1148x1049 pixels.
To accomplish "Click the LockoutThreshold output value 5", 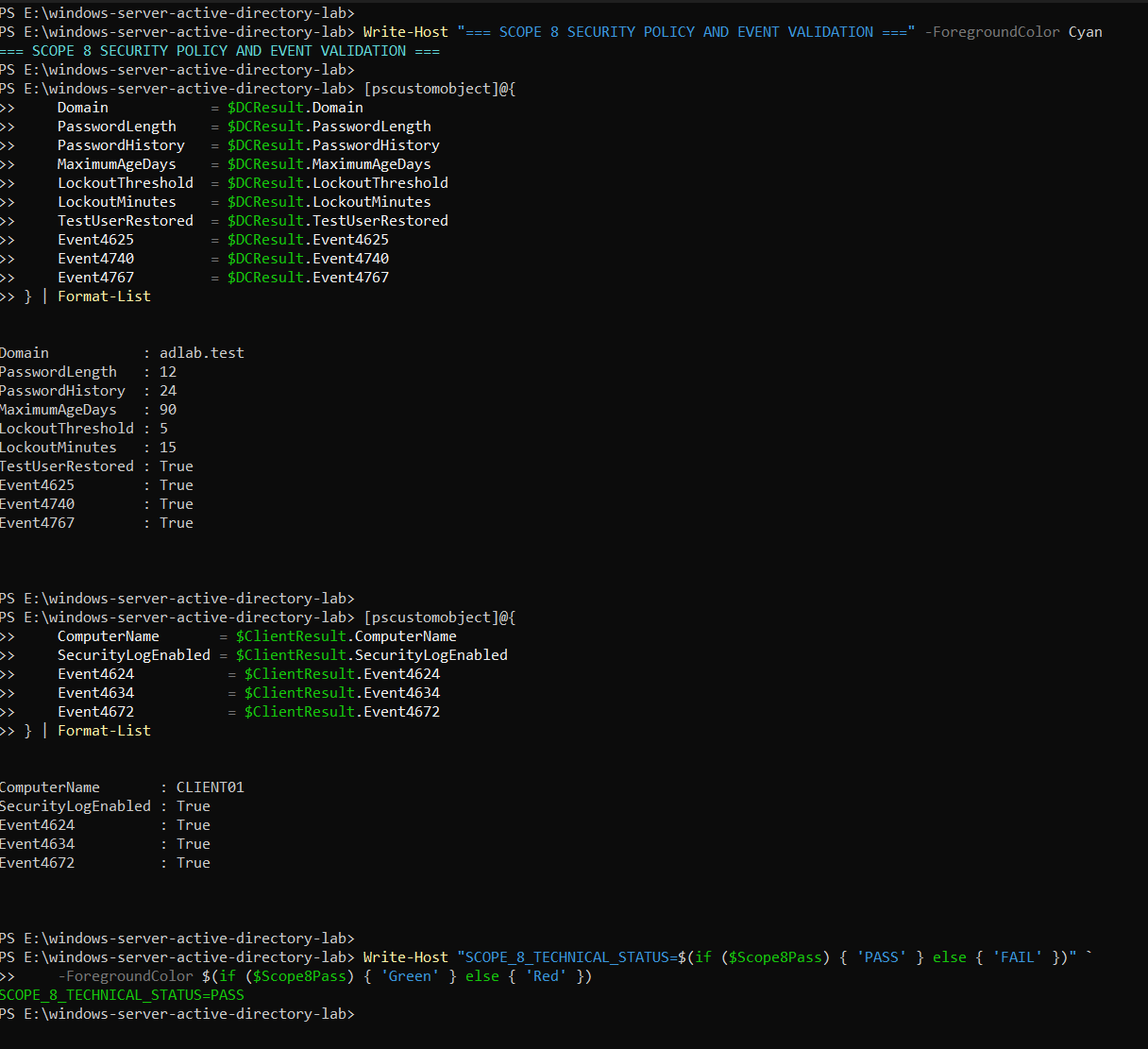I will [163, 429].
